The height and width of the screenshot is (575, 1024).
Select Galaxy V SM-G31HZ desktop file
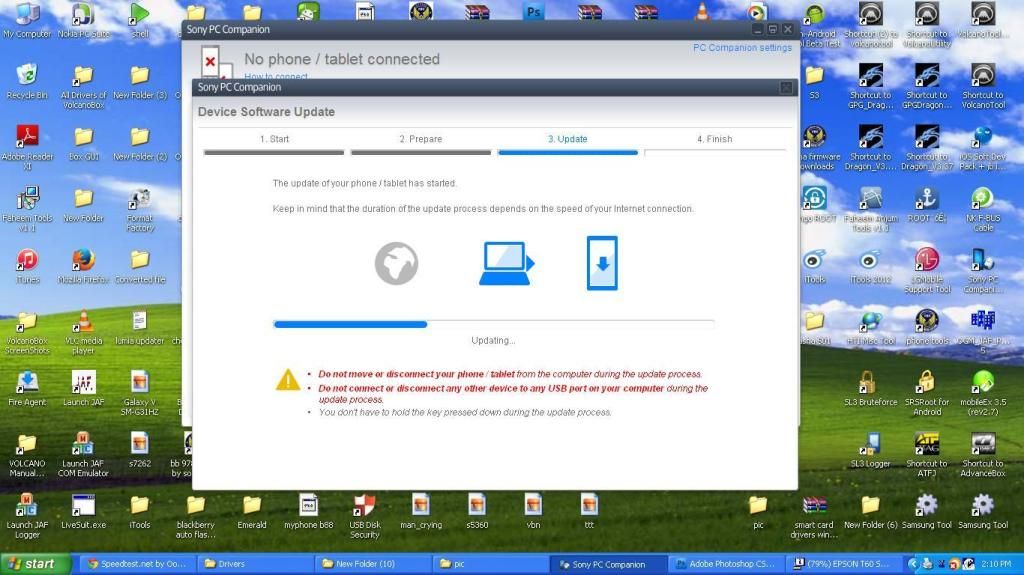(140, 393)
